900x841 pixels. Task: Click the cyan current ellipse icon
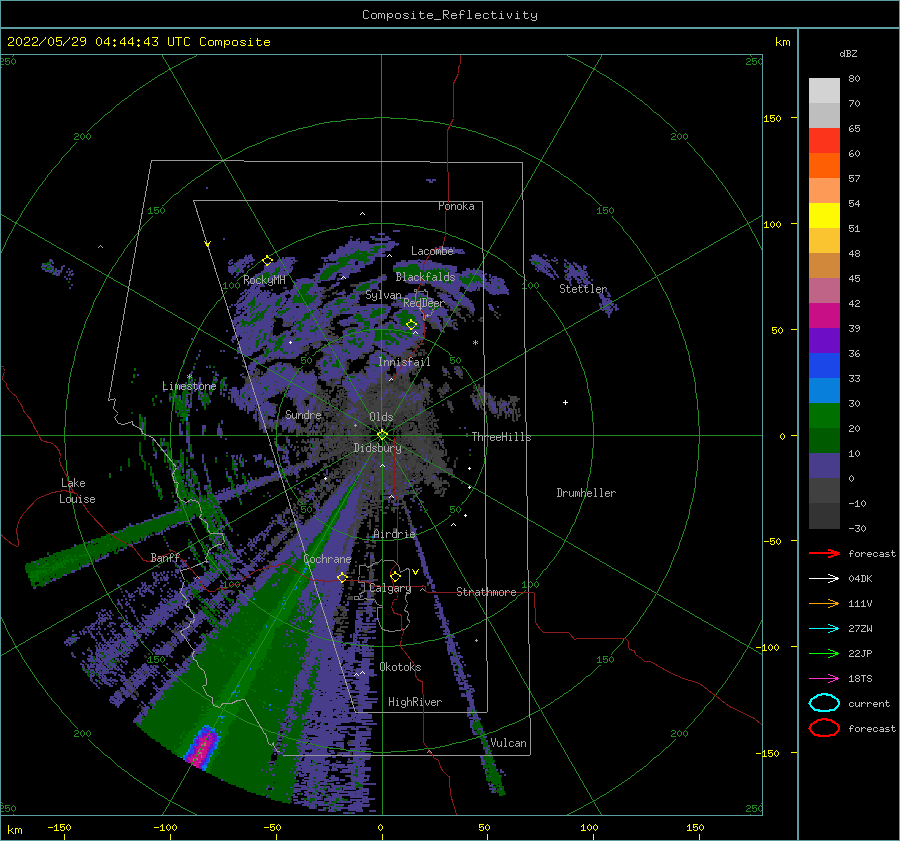[824, 703]
